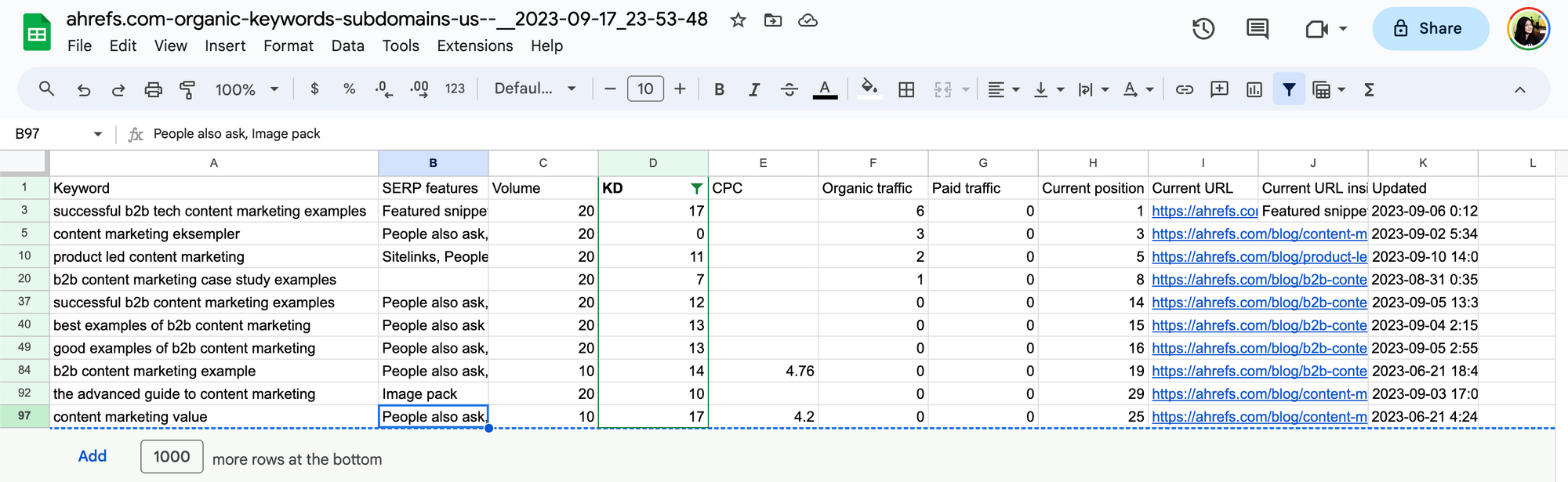Open the Tools menu

[401, 45]
